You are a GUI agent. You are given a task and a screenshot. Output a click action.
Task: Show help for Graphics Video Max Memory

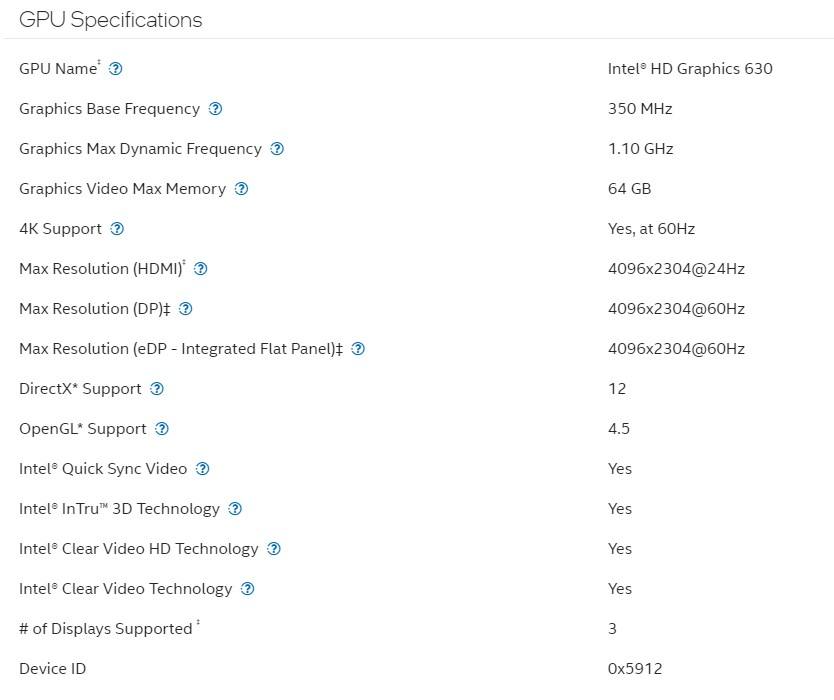pyautogui.click(x=241, y=189)
